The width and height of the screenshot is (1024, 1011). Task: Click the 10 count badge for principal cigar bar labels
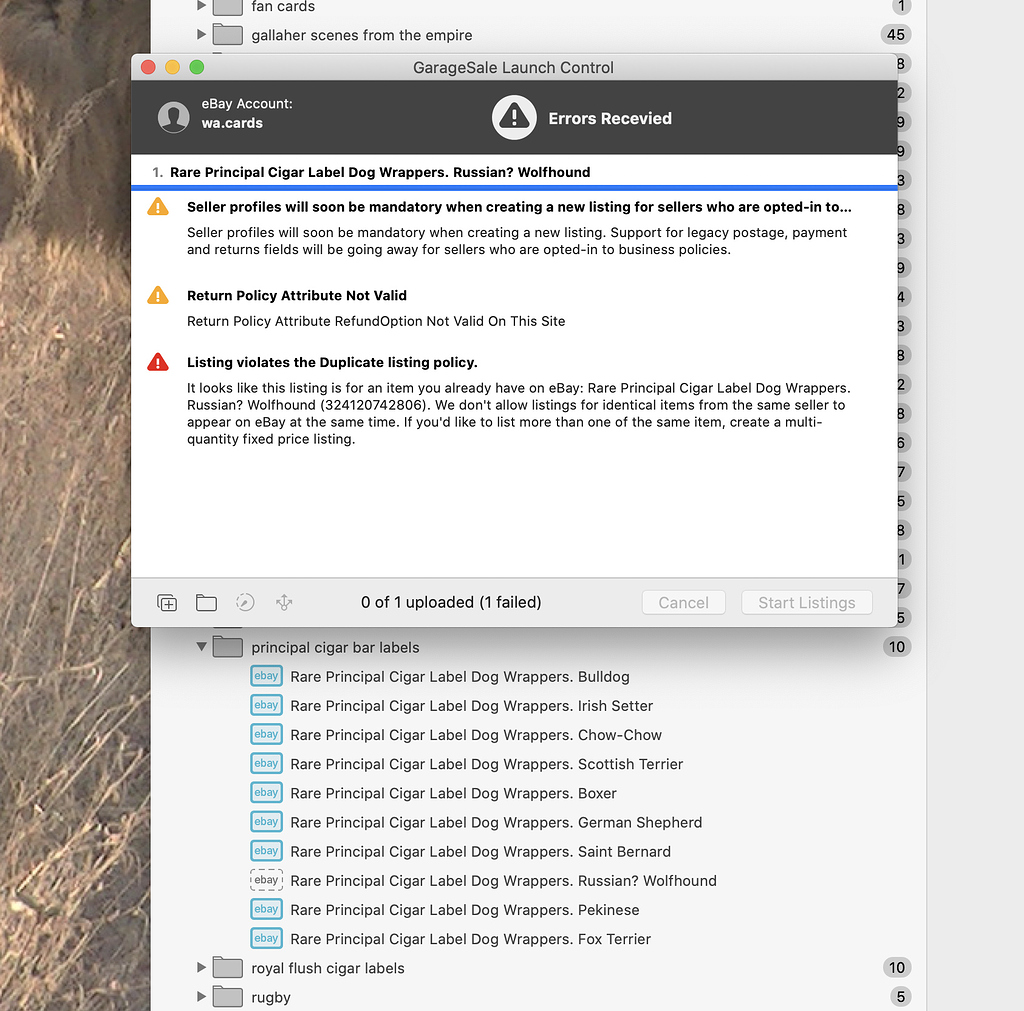point(897,647)
